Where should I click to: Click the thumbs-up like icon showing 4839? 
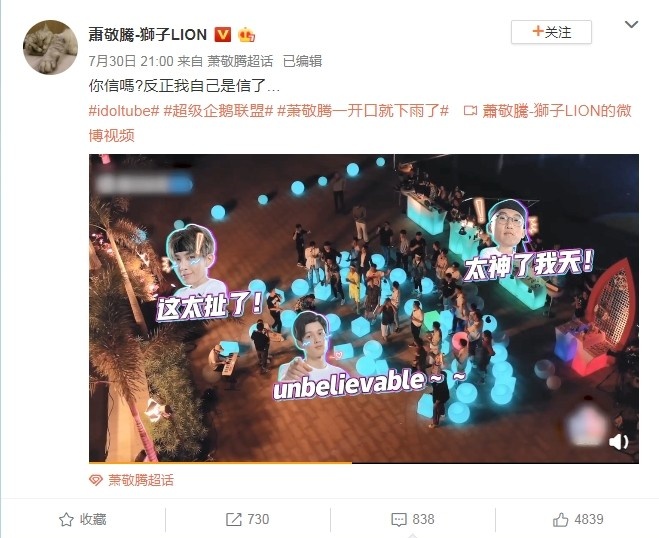[560, 520]
